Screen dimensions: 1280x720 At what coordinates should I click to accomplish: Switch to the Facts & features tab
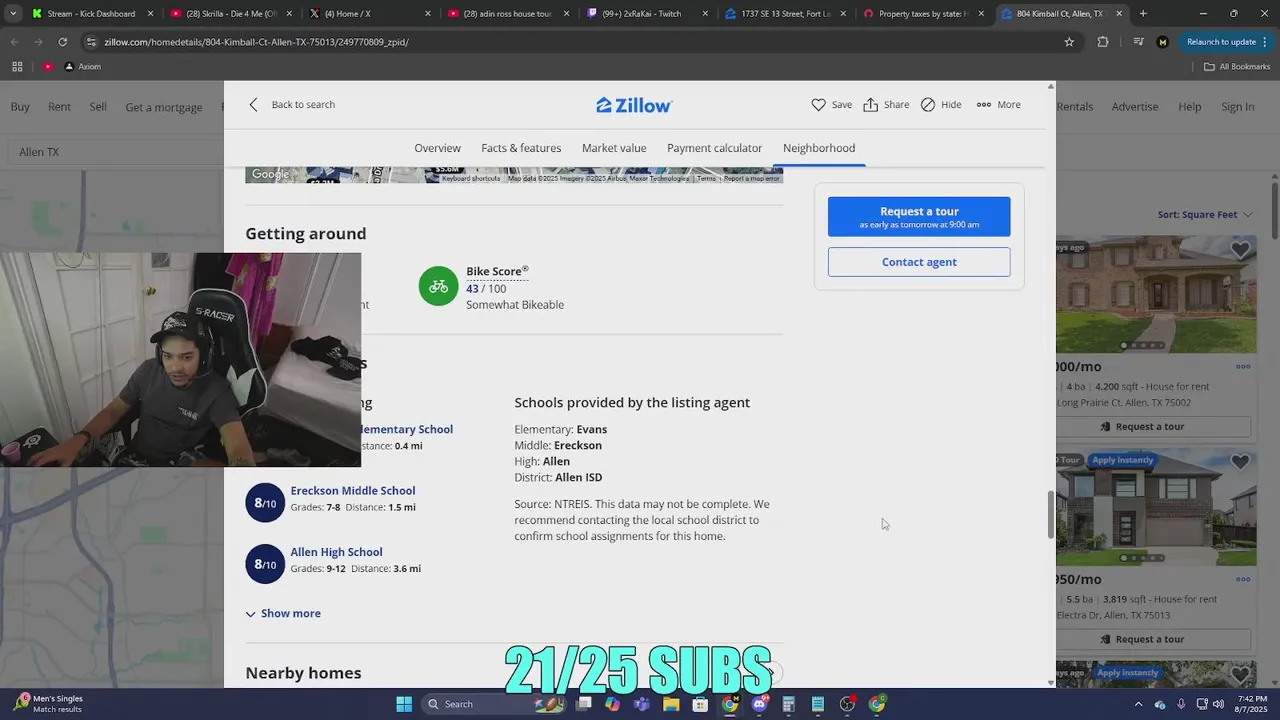(521, 148)
